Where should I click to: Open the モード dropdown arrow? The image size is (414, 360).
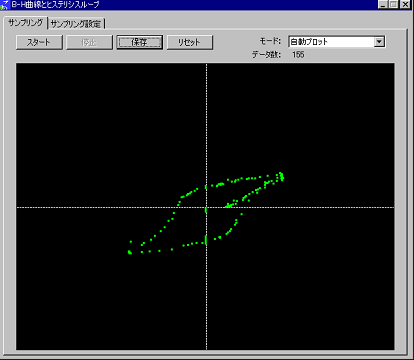tap(379, 42)
